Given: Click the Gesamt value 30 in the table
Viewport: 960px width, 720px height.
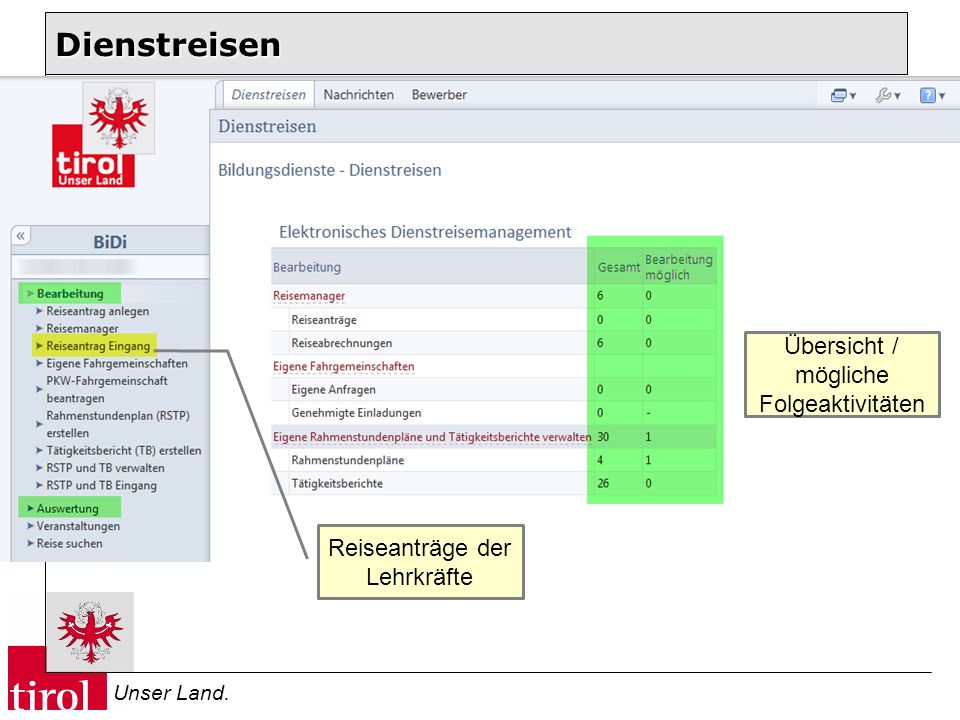Looking at the screenshot, I should click(603, 437).
